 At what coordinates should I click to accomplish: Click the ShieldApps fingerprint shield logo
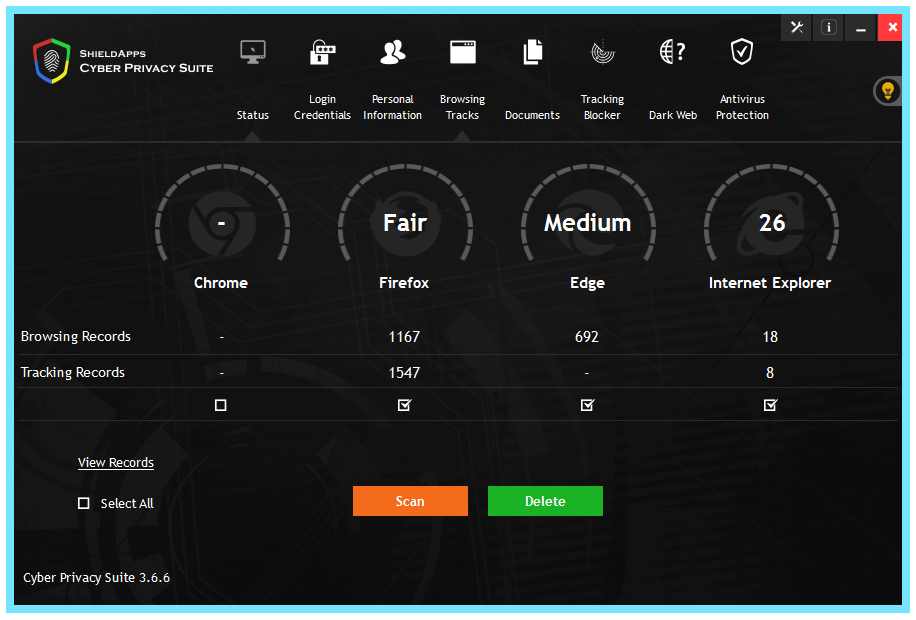click(51, 61)
